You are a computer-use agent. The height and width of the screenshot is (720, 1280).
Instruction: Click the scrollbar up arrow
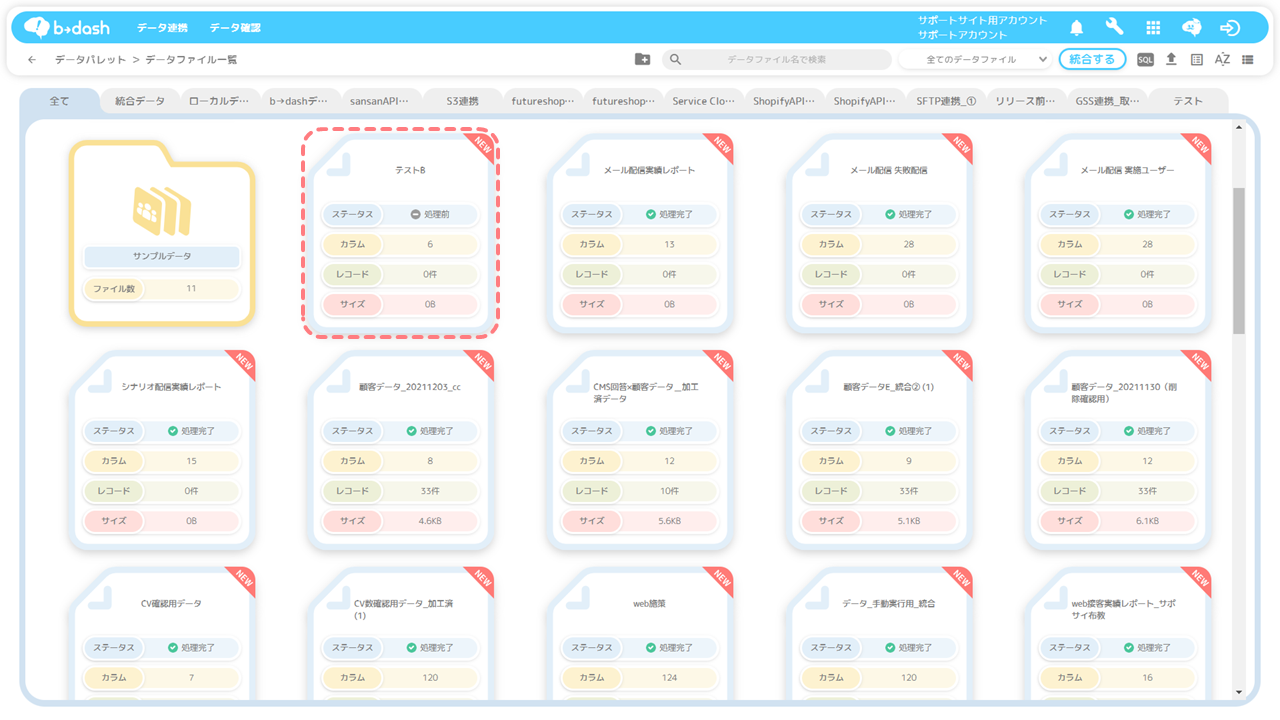coord(1239,127)
